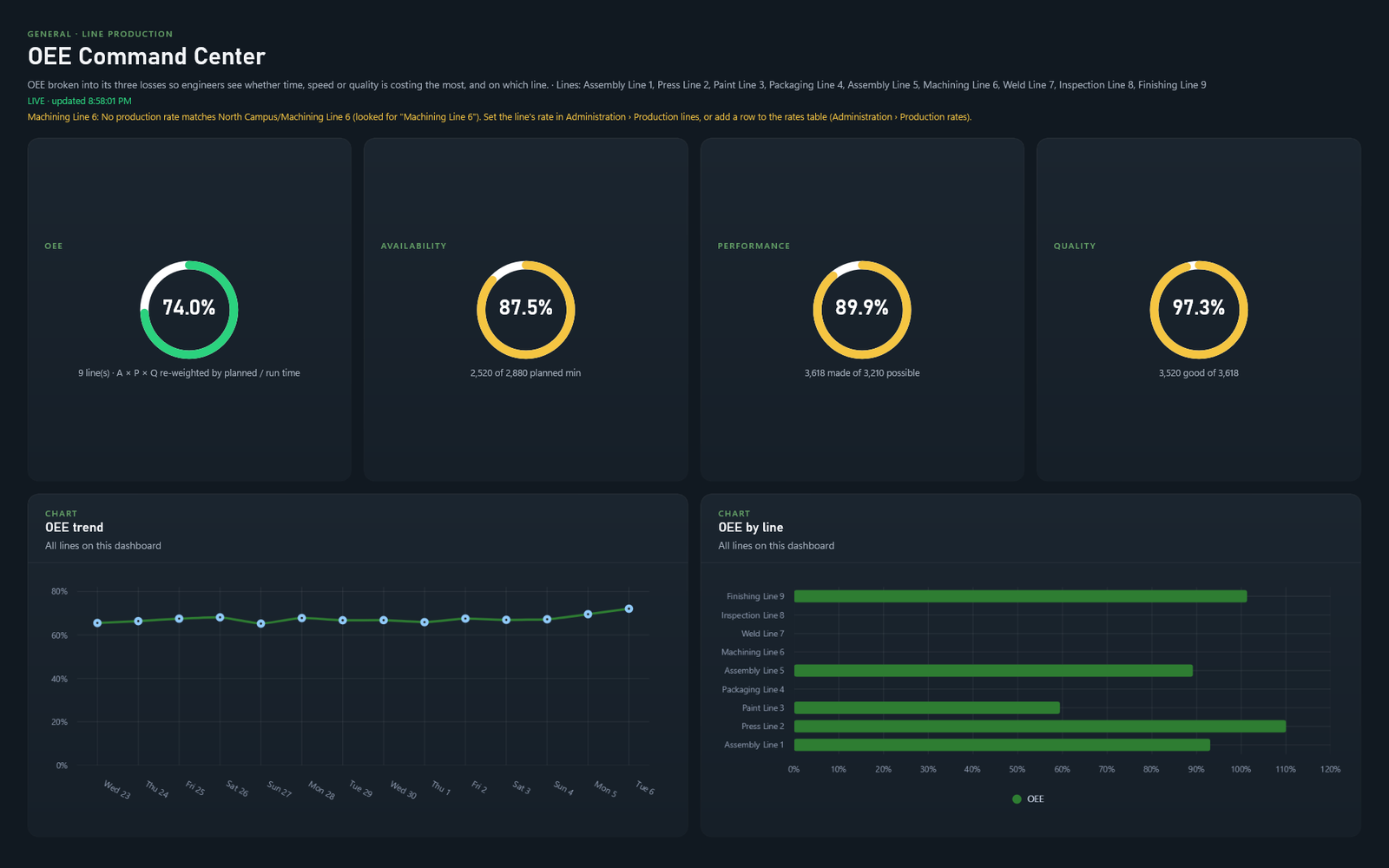Click the "9 line(s) · A × P × Q" caption
The height and width of the screenshot is (868, 1389).
189,373
